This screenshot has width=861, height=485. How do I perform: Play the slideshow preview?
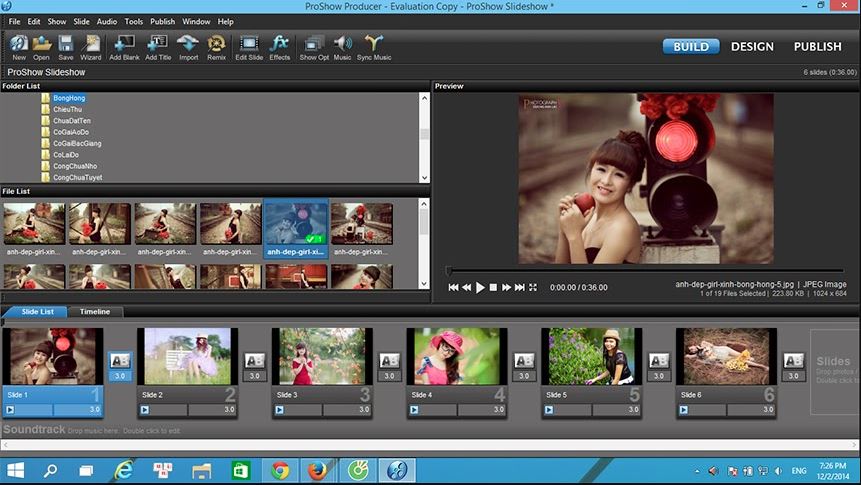(480, 287)
